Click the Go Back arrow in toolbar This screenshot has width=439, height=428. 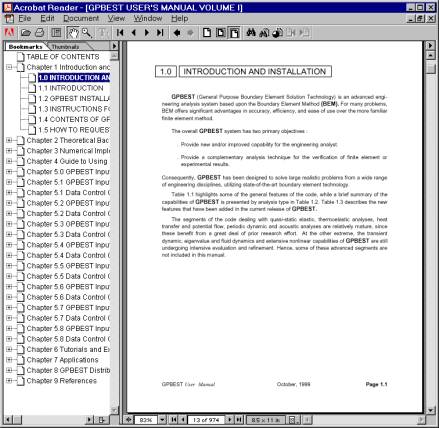[177, 33]
